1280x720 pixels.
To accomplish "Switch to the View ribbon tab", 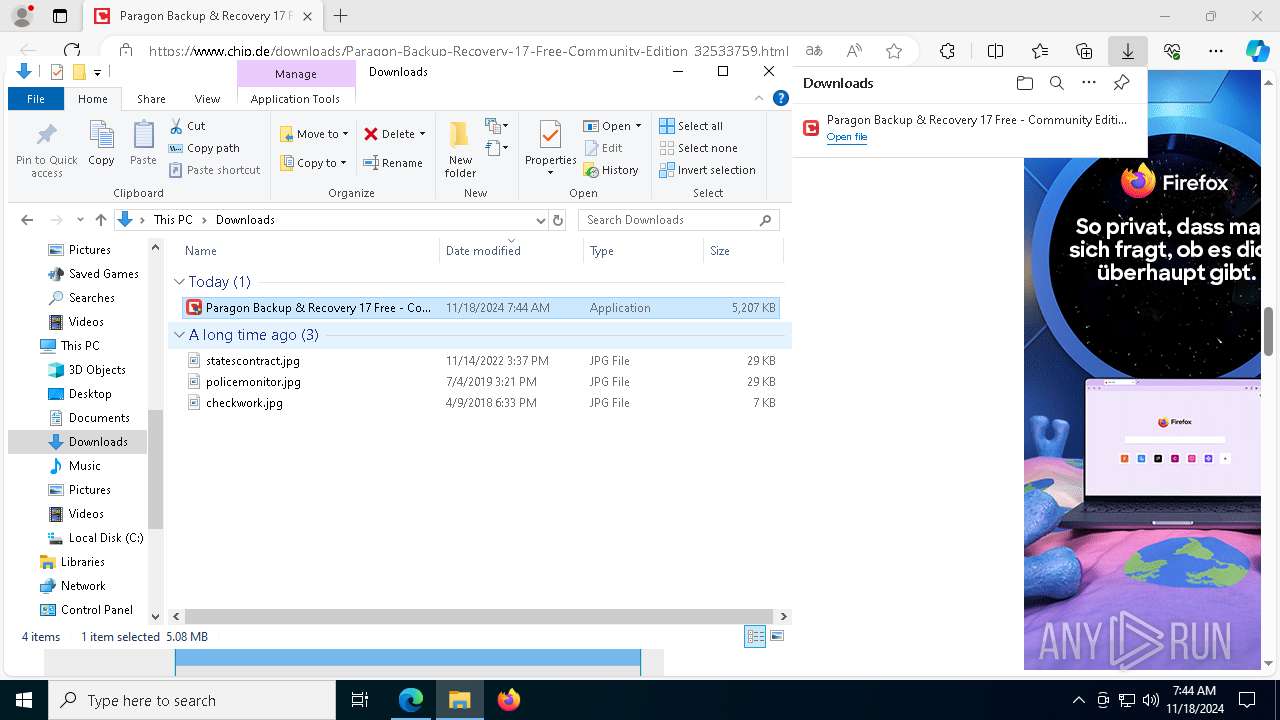I will point(207,99).
